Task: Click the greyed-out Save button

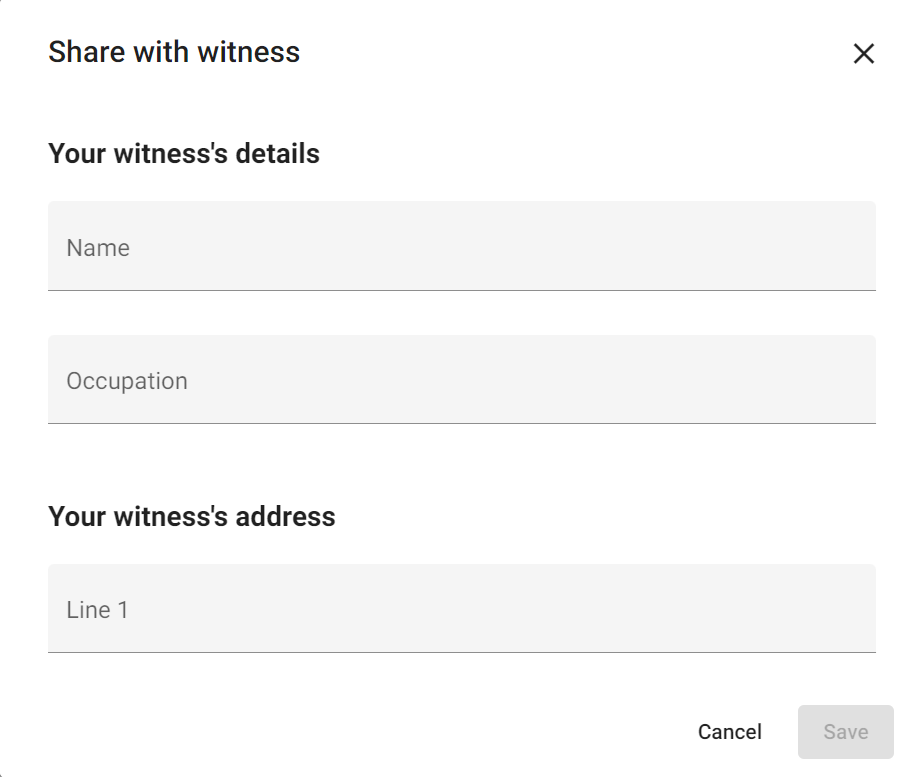Action: coord(845,732)
